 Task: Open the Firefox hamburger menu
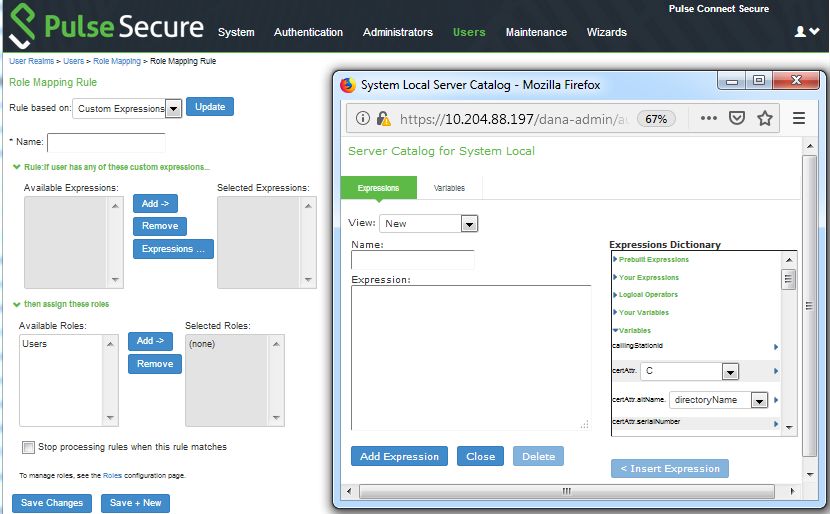pos(799,118)
